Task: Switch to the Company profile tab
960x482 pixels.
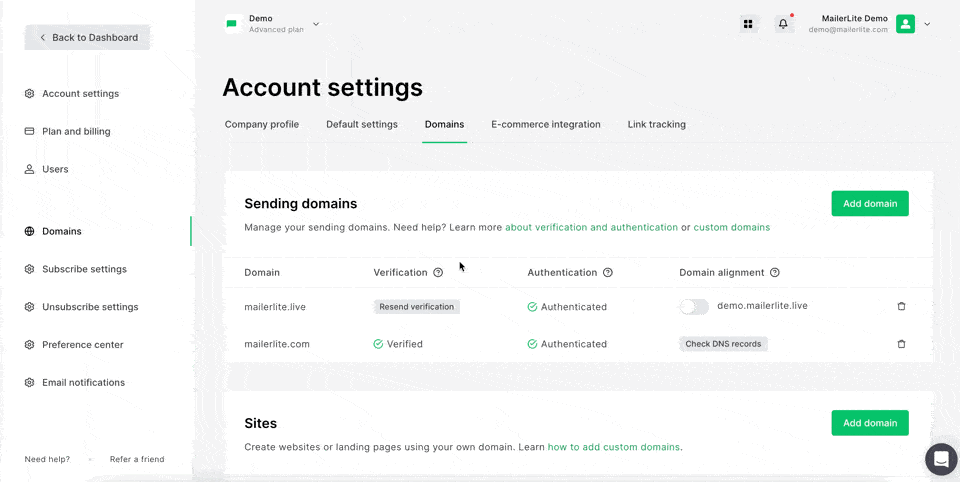Action: click(262, 125)
